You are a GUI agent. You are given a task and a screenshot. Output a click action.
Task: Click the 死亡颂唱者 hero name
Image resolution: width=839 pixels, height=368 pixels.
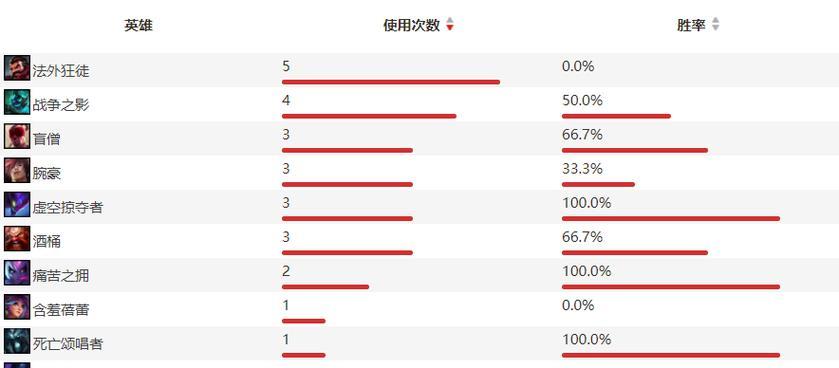67,344
